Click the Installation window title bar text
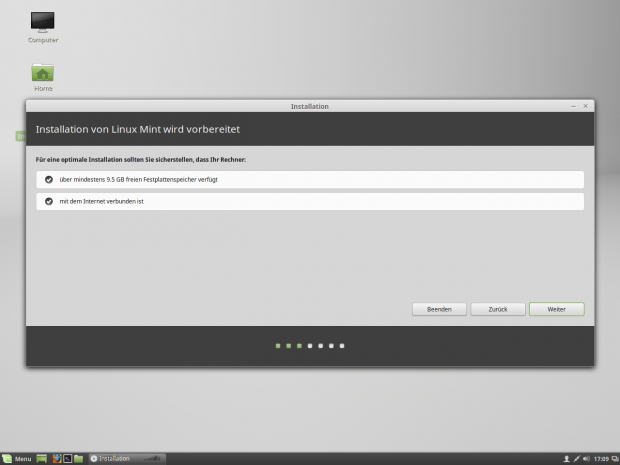Viewport: 620px width, 465px height. tap(310, 106)
